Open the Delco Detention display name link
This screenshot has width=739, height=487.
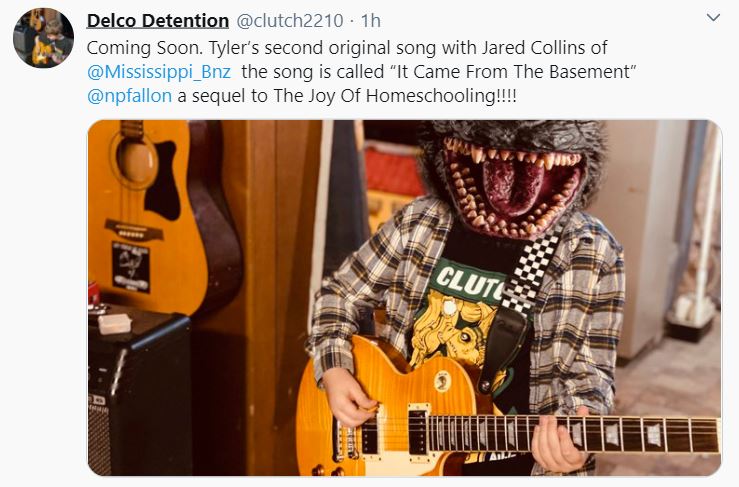coord(158,21)
